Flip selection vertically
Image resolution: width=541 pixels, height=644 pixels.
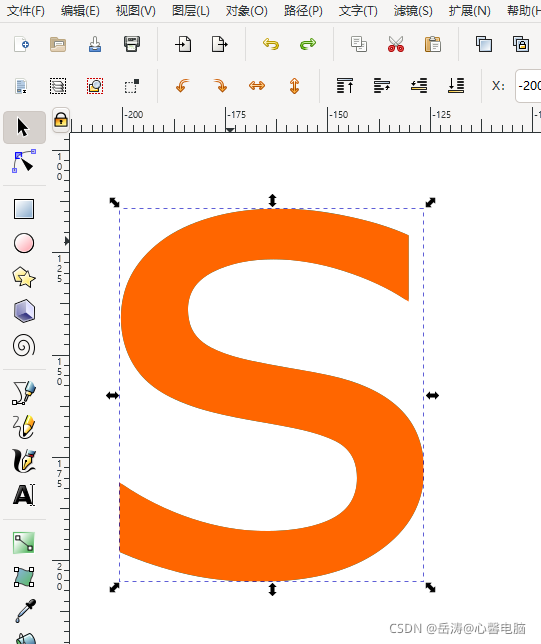(294, 86)
